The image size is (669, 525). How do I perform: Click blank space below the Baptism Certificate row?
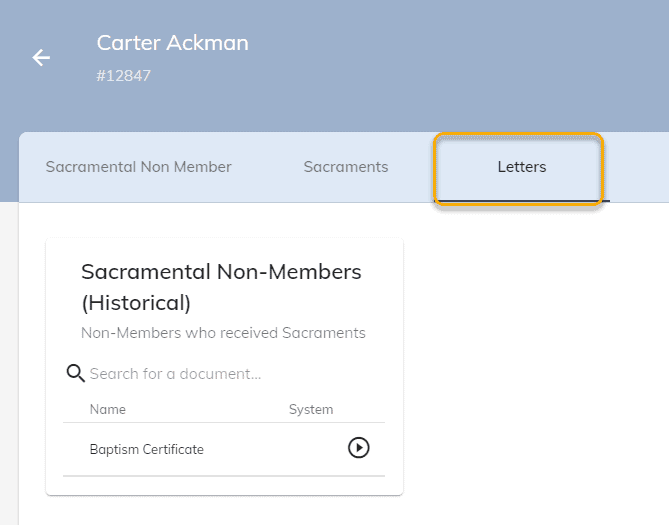224,485
